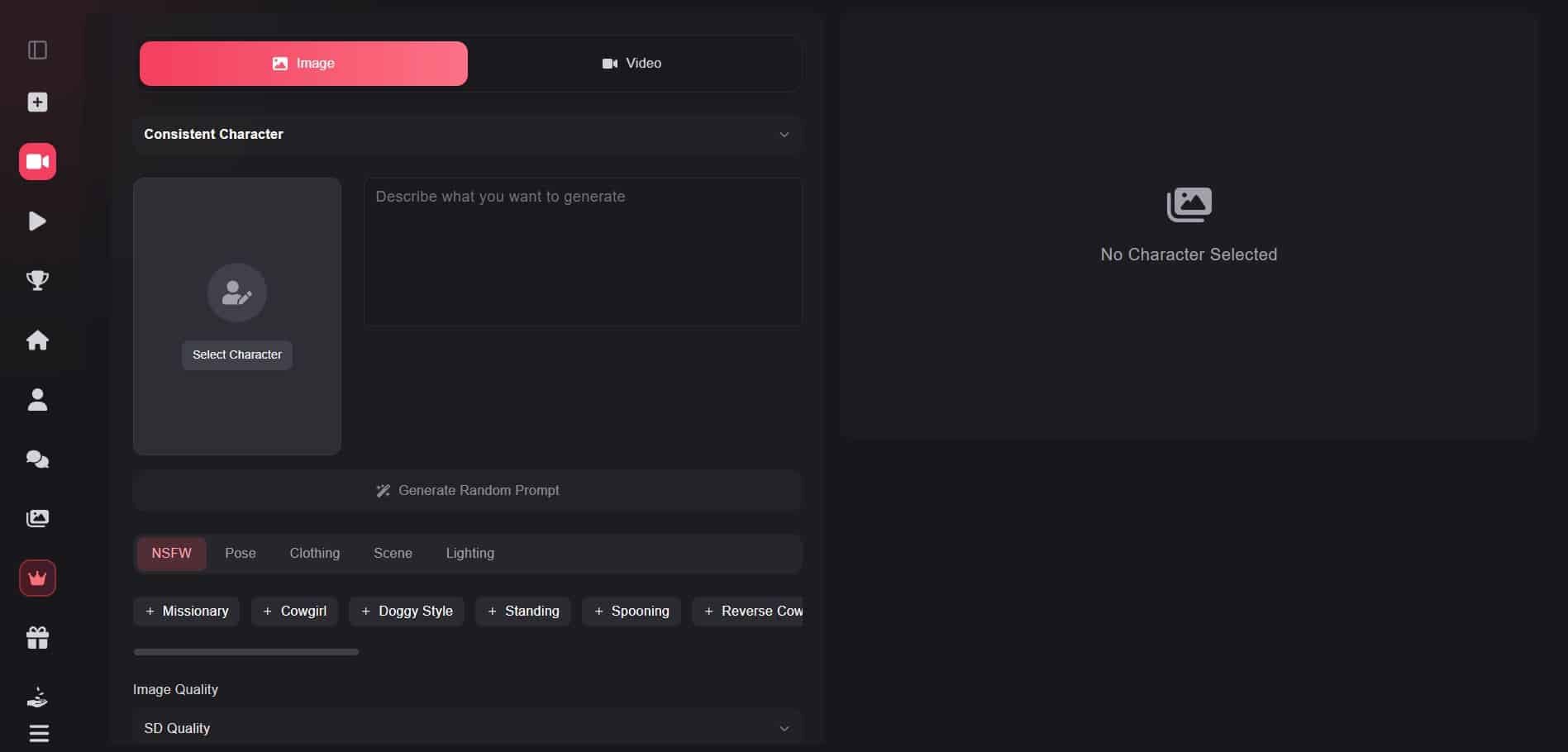Click Generate Random Prompt button
Image resolution: width=1568 pixels, height=752 pixels.
point(467,490)
